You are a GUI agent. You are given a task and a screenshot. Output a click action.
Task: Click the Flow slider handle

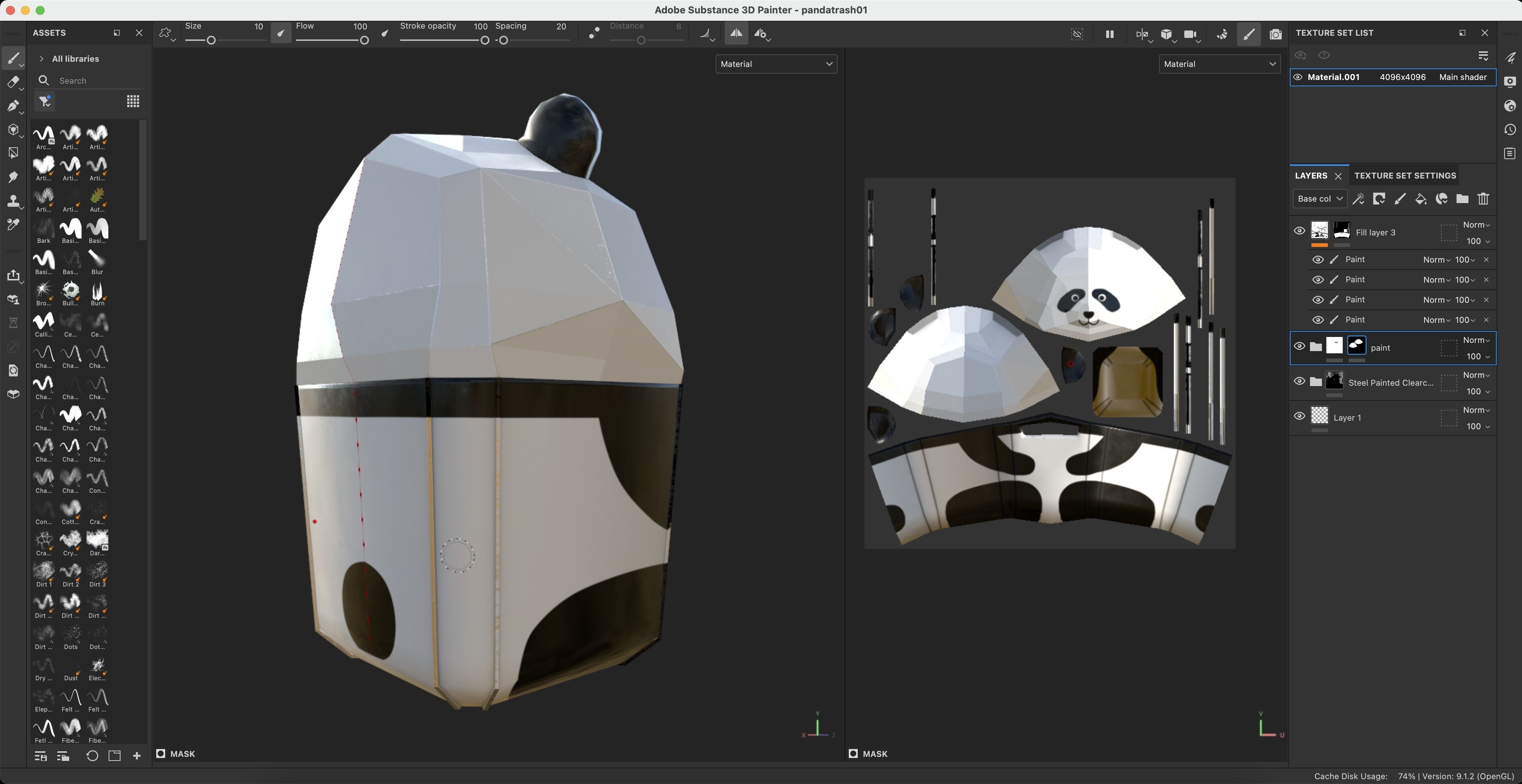click(364, 40)
